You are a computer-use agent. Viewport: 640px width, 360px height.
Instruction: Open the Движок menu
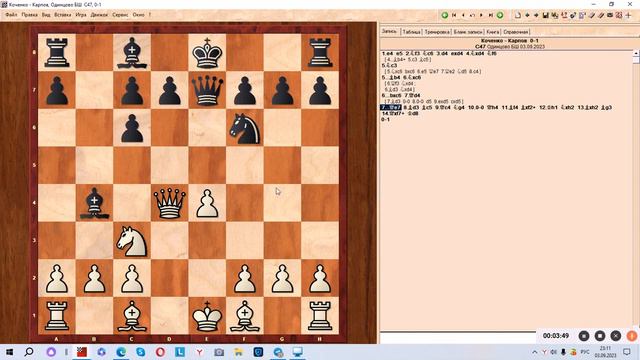point(99,15)
